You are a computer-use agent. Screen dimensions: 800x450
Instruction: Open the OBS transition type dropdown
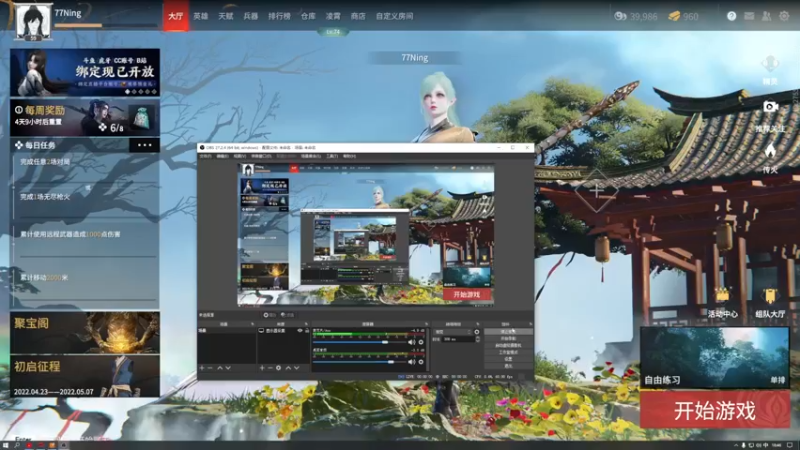click(453, 332)
